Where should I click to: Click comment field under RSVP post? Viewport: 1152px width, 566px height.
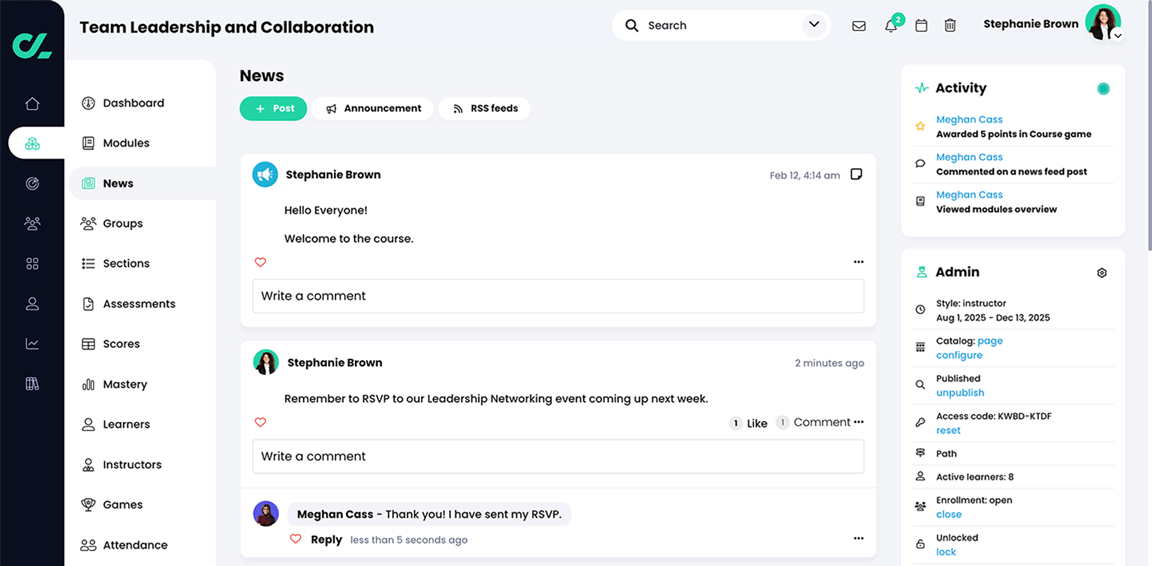coord(558,456)
